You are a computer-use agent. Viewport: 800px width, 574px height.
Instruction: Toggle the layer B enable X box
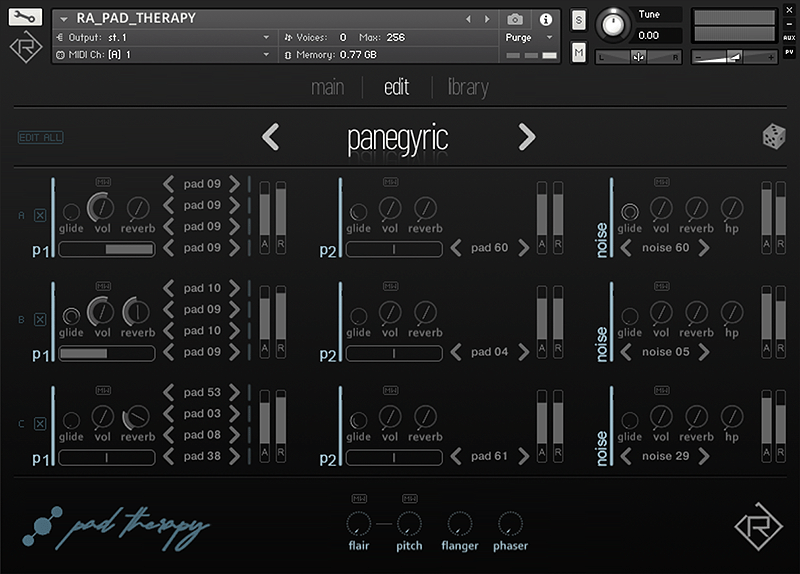(x=40, y=320)
